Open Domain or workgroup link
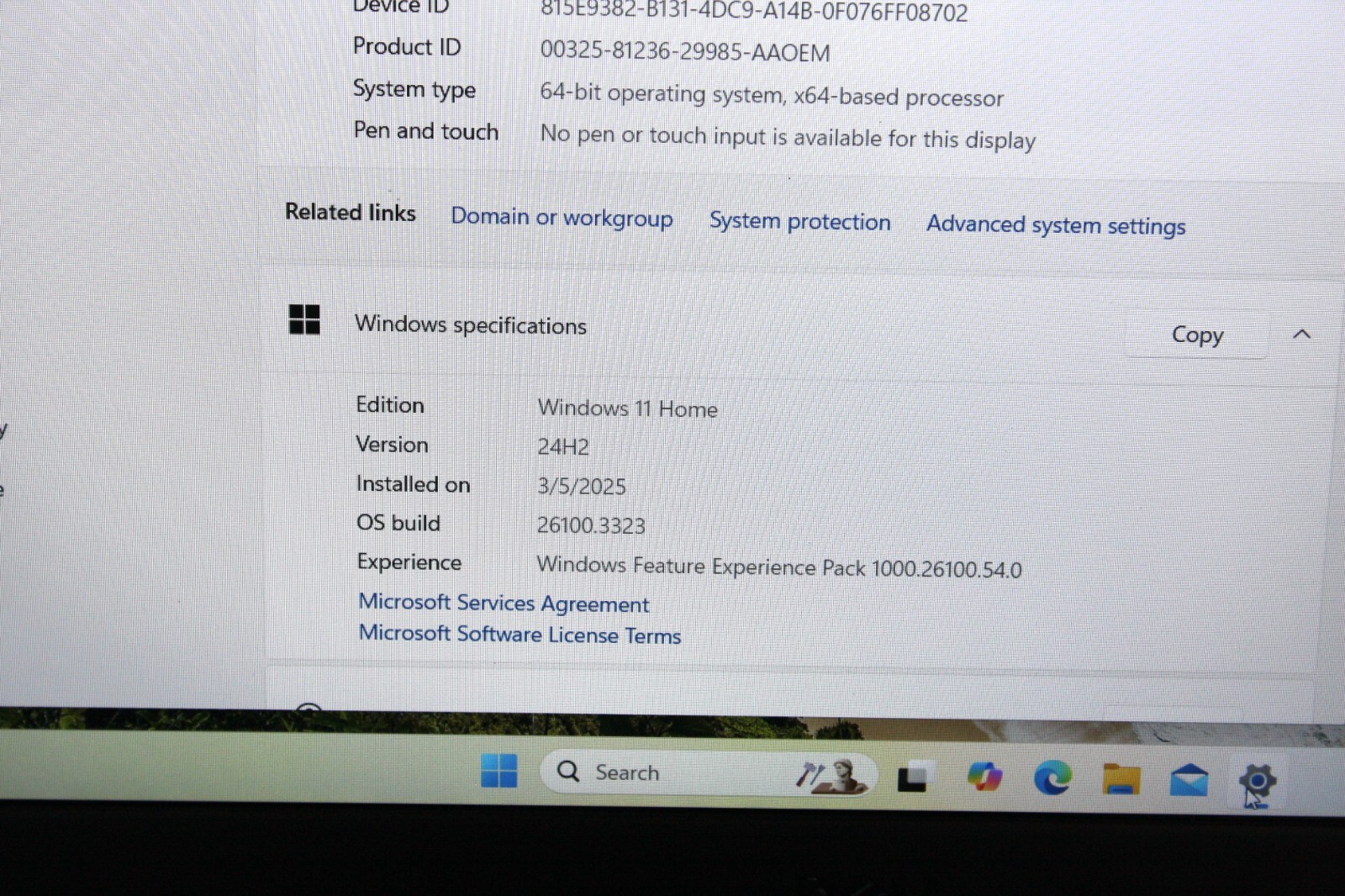 point(562,217)
